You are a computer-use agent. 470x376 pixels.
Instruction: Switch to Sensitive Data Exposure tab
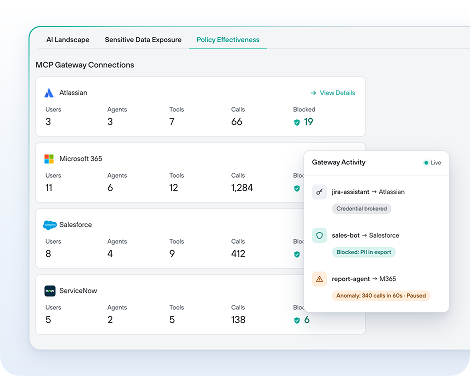143,40
